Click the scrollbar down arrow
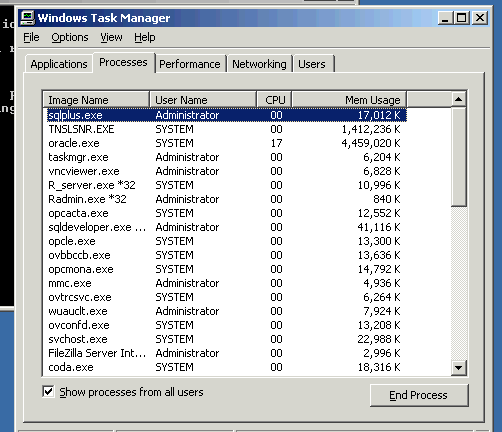Screen dimensions: 502x432 click(x=459, y=368)
